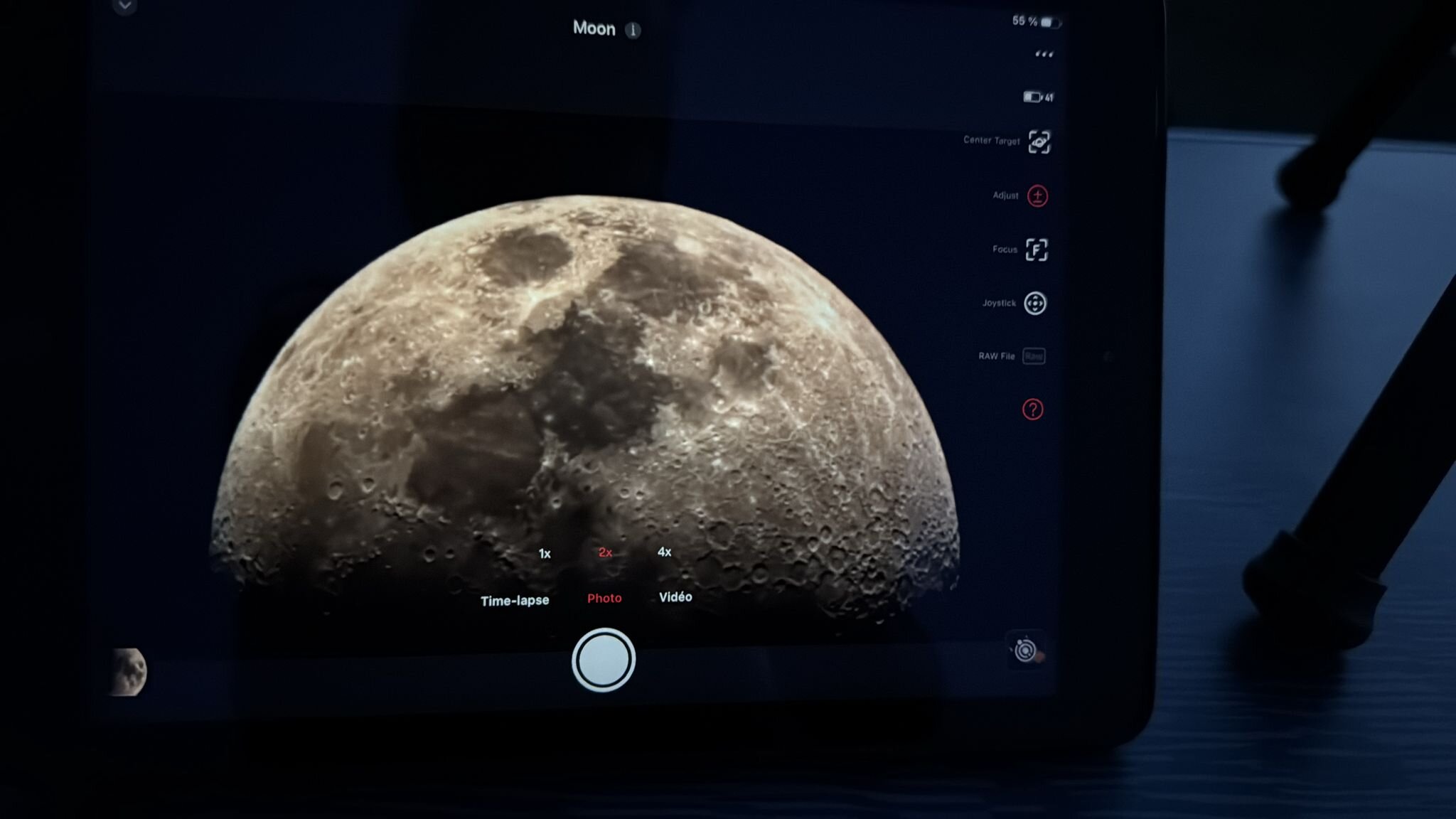Image resolution: width=1456 pixels, height=819 pixels.
Task: Click the info icon next to Moon
Action: [633, 30]
